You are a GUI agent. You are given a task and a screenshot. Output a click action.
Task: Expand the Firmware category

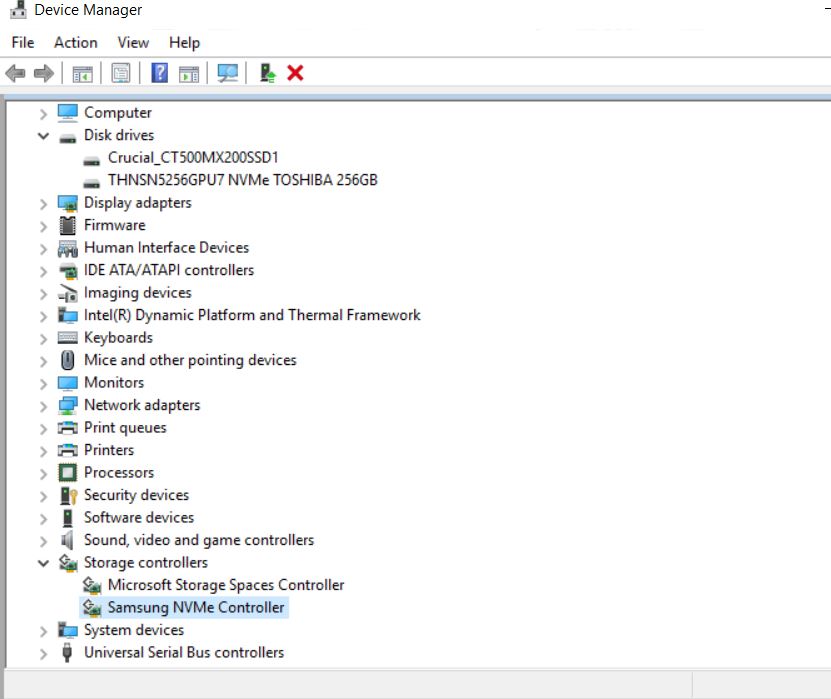pyautogui.click(x=43, y=226)
